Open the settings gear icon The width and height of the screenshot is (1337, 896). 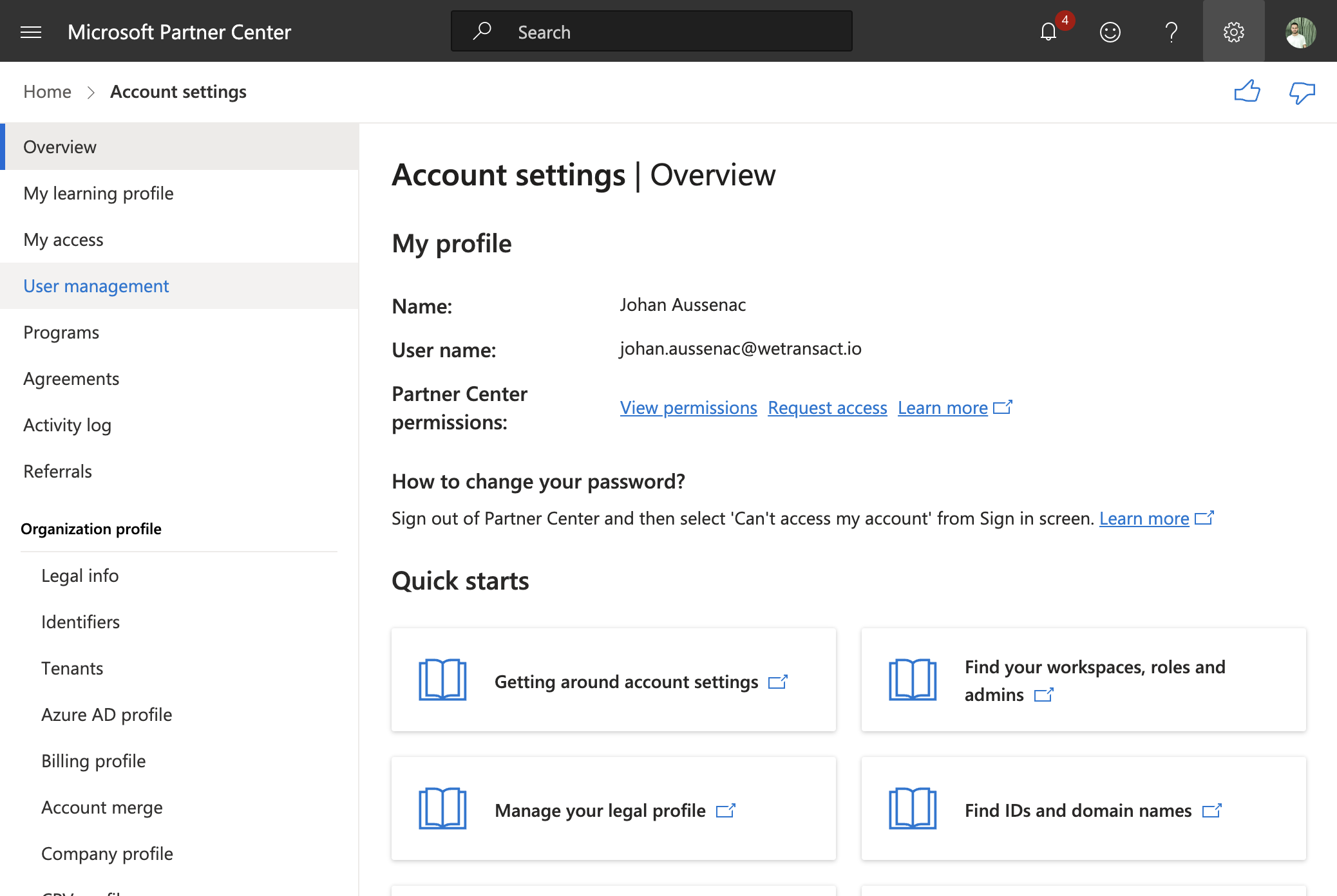[x=1233, y=32]
